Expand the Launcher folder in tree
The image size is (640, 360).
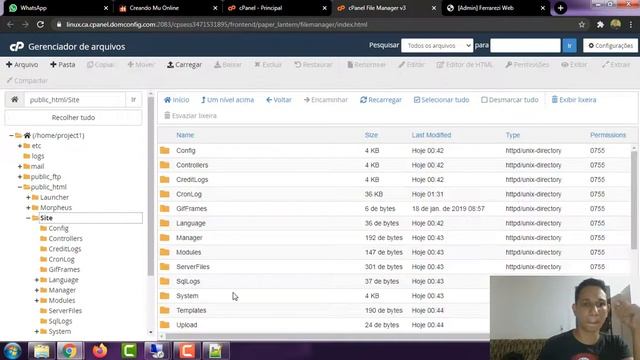[x=28, y=198]
